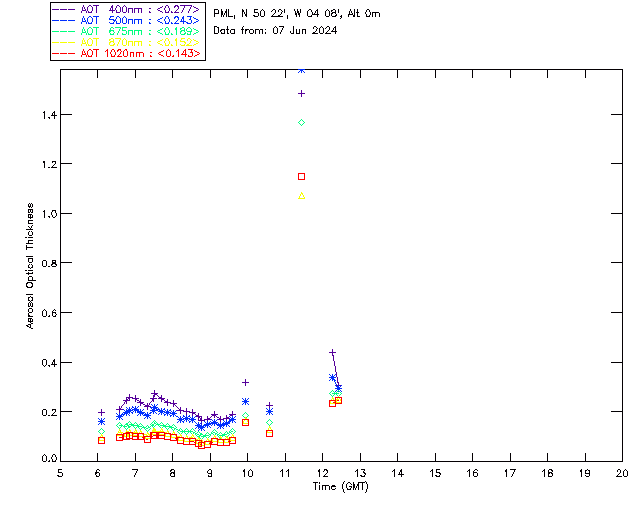
Task: Click the AOT 500nm legend entry
Action: click(126, 20)
